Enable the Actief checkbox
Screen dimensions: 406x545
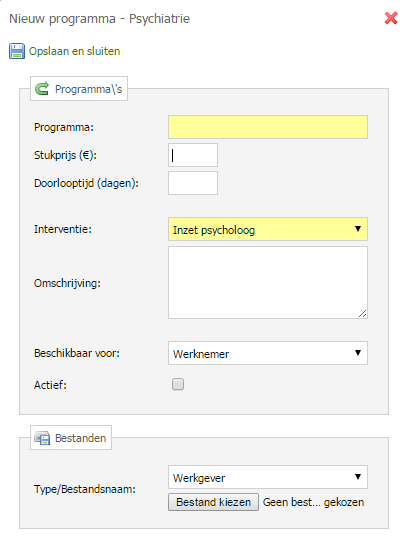[178, 384]
